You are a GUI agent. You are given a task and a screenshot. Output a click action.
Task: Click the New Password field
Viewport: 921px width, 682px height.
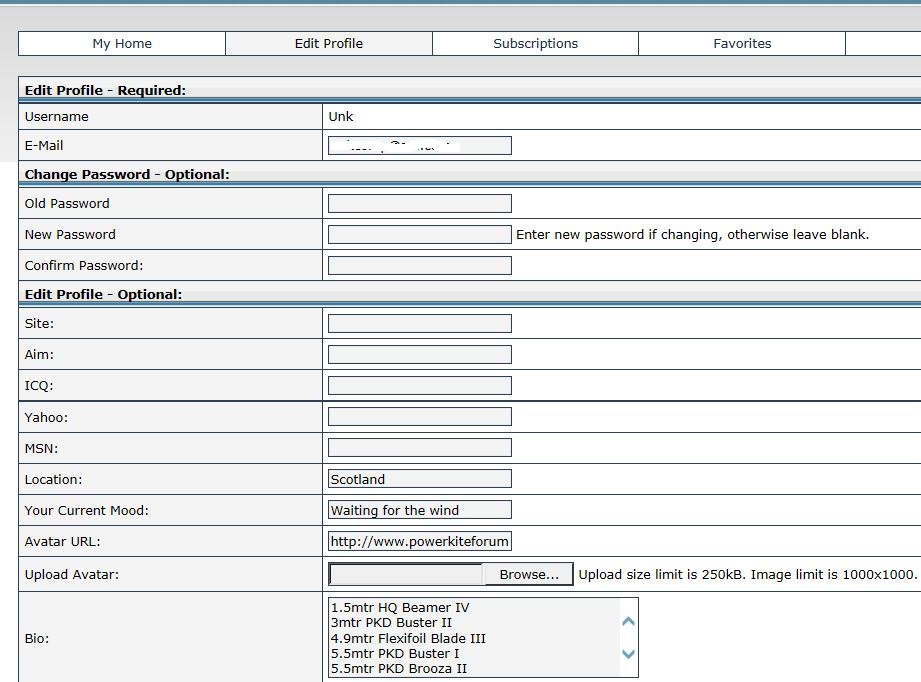[419, 235]
